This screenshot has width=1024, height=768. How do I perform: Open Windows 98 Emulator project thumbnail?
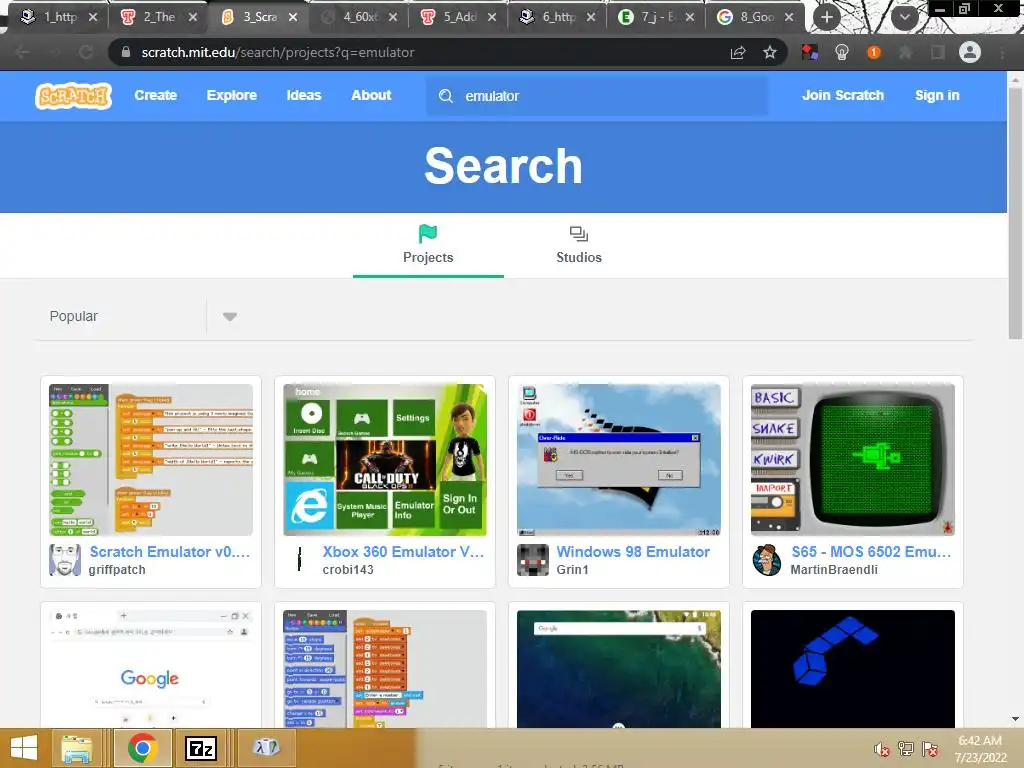click(x=618, y=460)
